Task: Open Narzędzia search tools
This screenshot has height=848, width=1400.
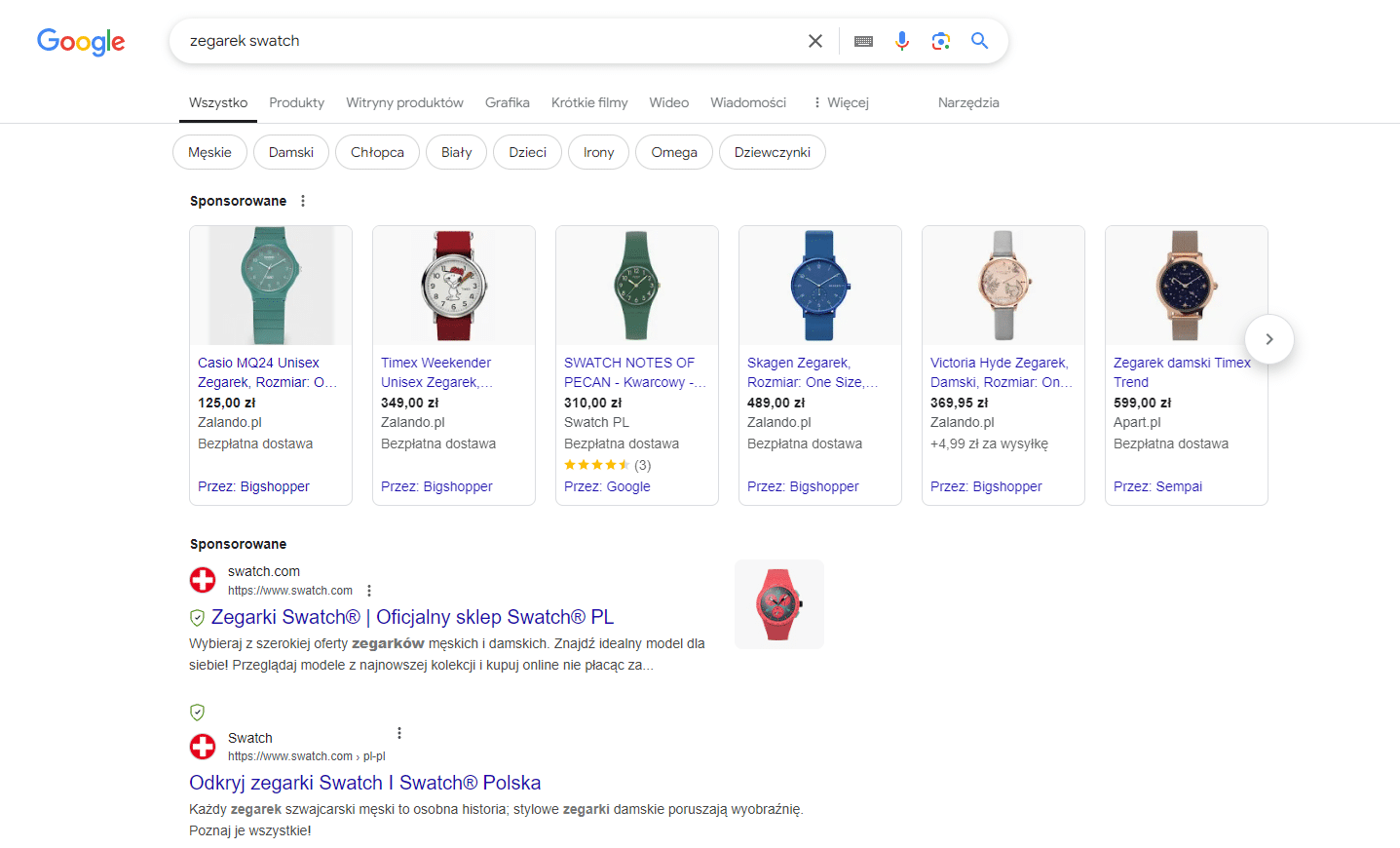Action: coord(968,102)
